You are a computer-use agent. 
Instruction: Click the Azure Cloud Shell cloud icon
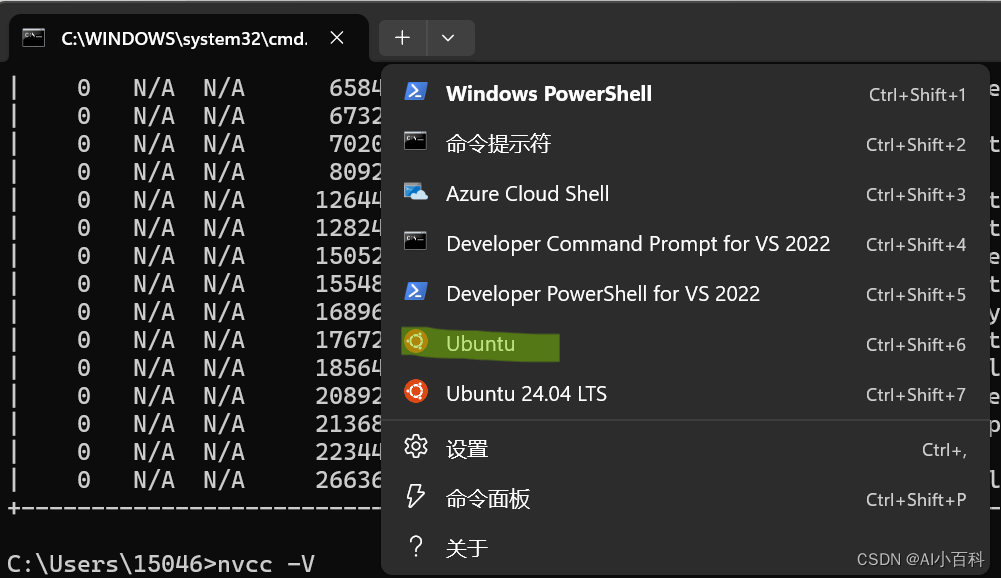tap(416, 192)
